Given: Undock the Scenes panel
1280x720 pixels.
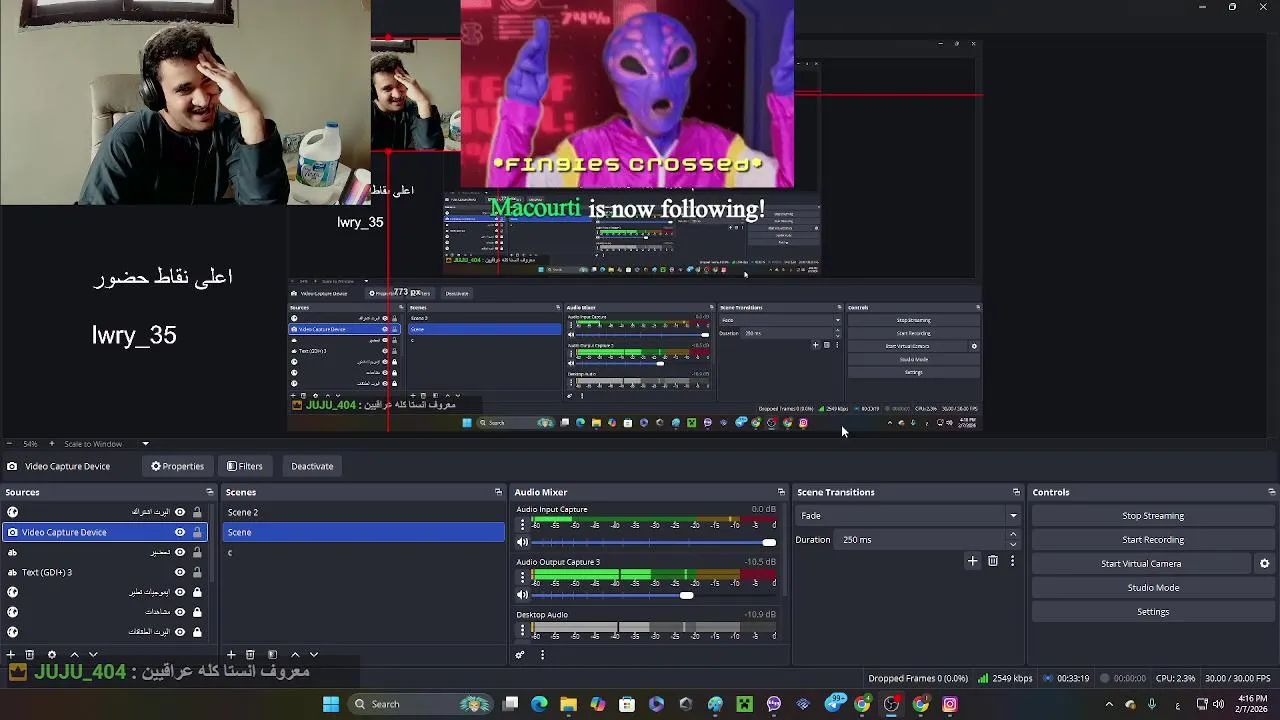Looking at the screenshot, I should (498, 492).
